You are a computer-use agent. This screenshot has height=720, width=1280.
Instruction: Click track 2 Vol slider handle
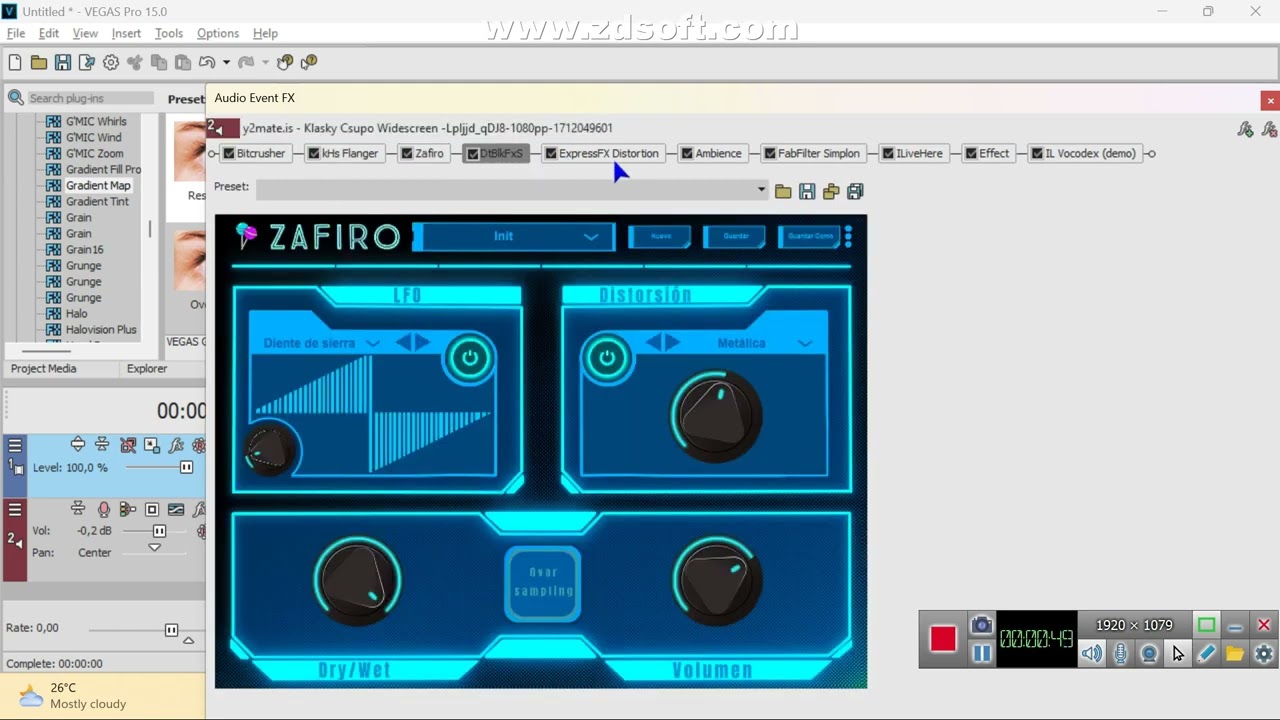(x=159, y=531)
